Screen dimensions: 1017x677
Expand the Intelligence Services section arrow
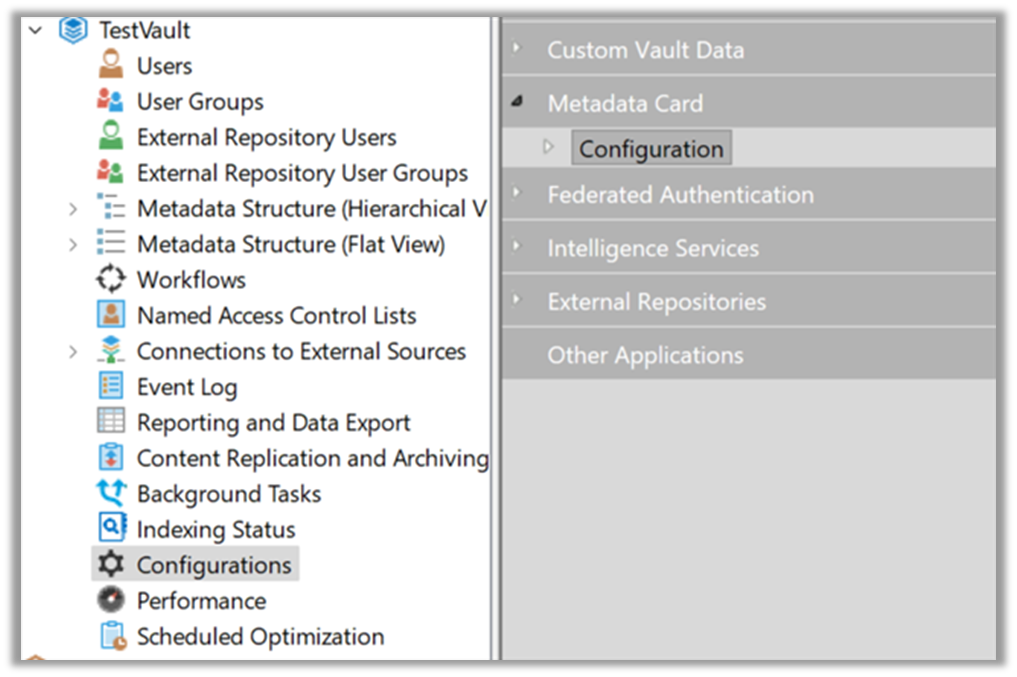click(x=517, y=246)
